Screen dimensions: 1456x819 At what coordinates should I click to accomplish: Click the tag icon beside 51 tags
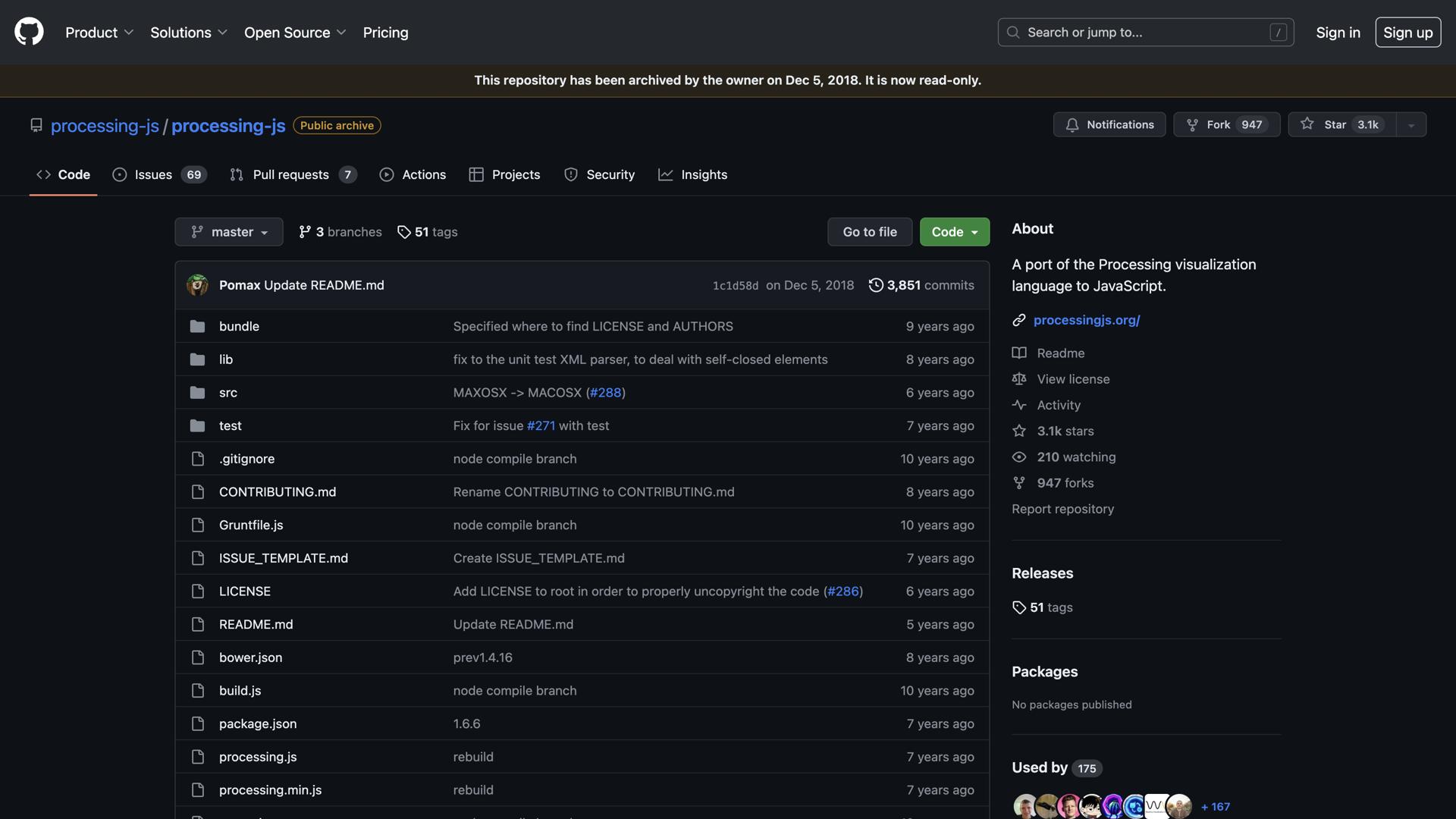[x=1019, y=607]
